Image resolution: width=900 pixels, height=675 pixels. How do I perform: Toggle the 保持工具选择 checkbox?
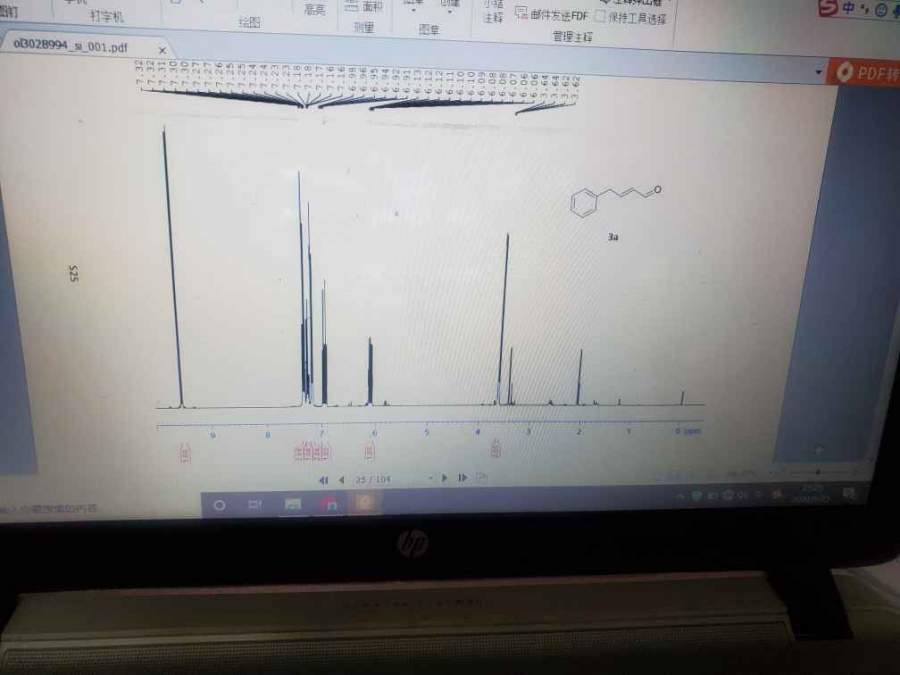click(x=600, y=16)
